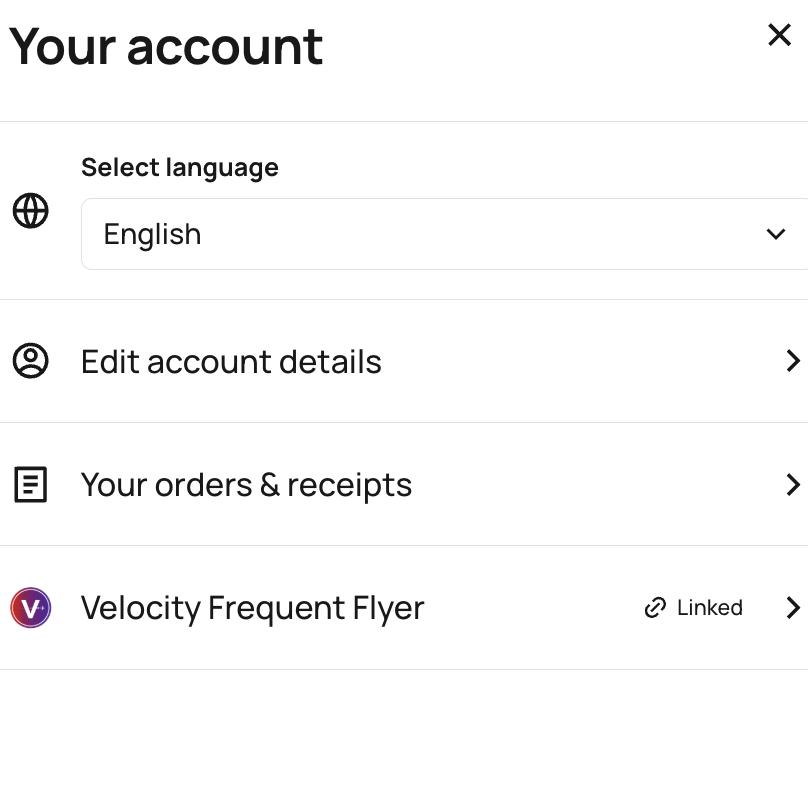Click the Select language label
Image resolution: width=808 pixels, height=802 pixels.
(x=180, y=167)
